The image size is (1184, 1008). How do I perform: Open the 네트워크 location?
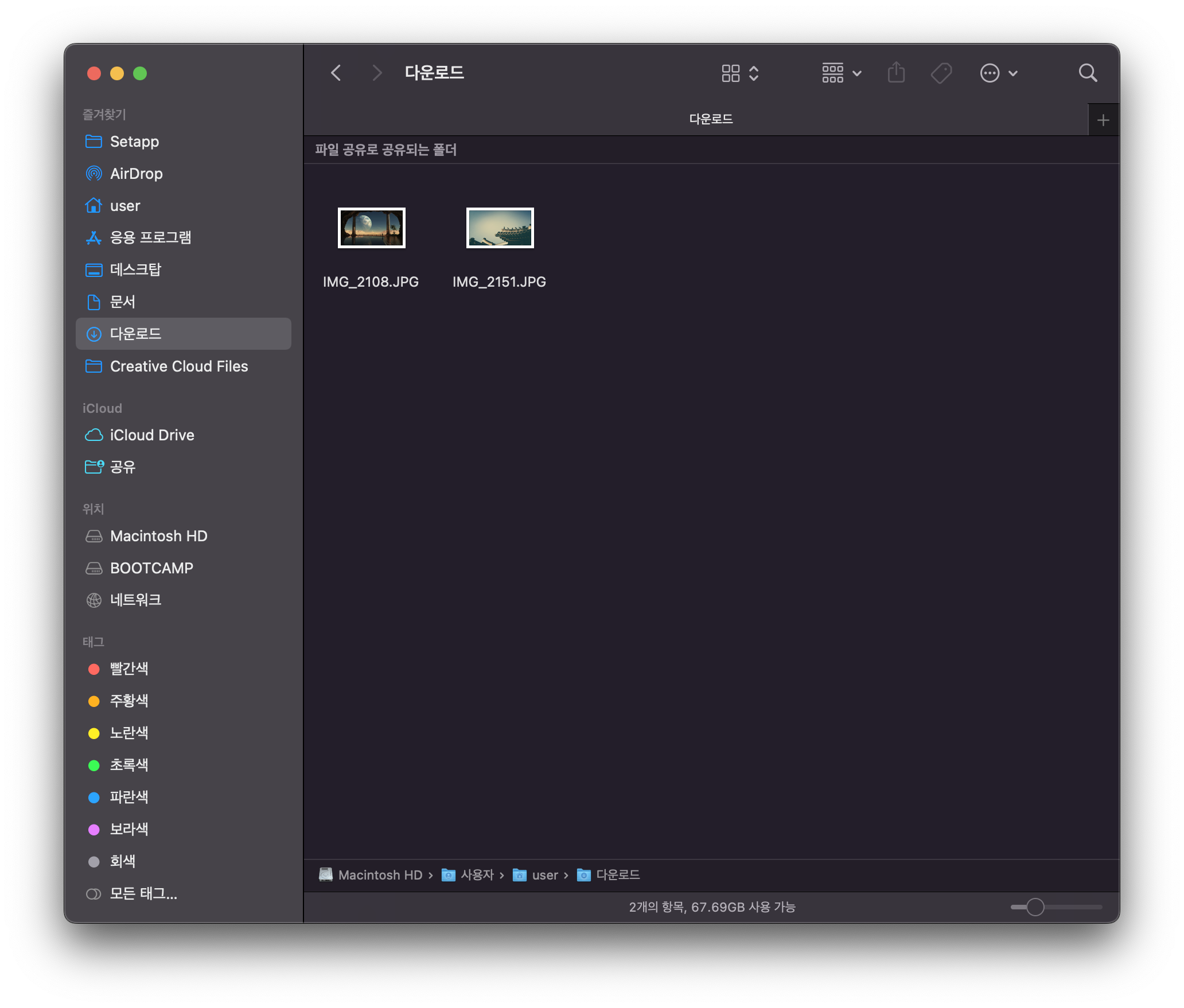point(135,600)
